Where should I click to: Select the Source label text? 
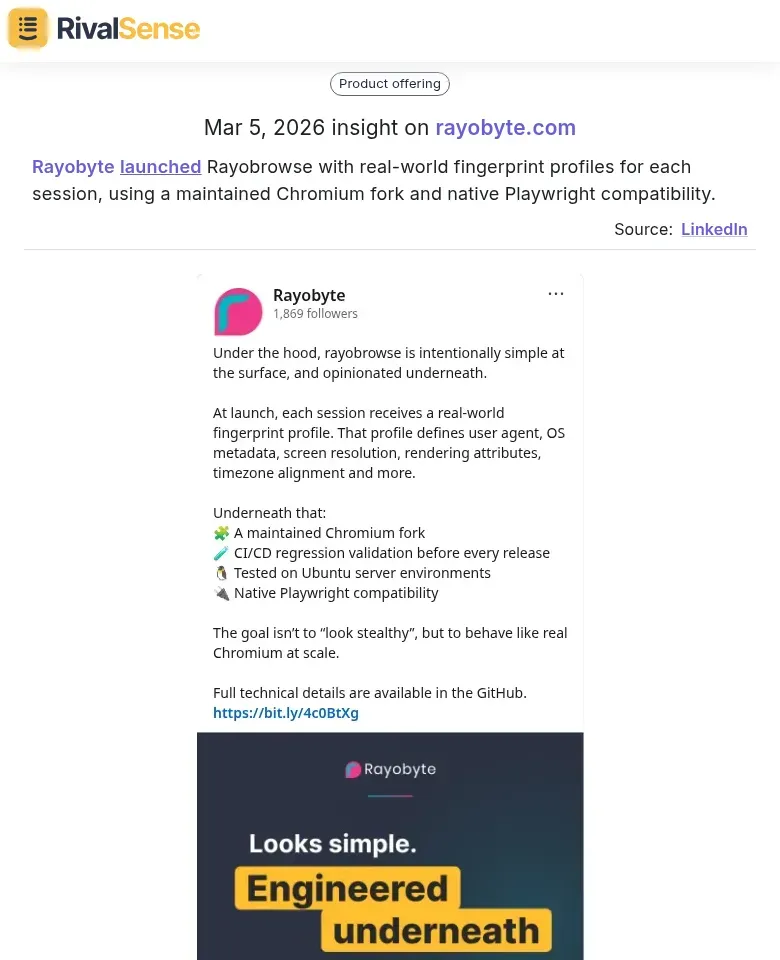[x=642, y=229]
